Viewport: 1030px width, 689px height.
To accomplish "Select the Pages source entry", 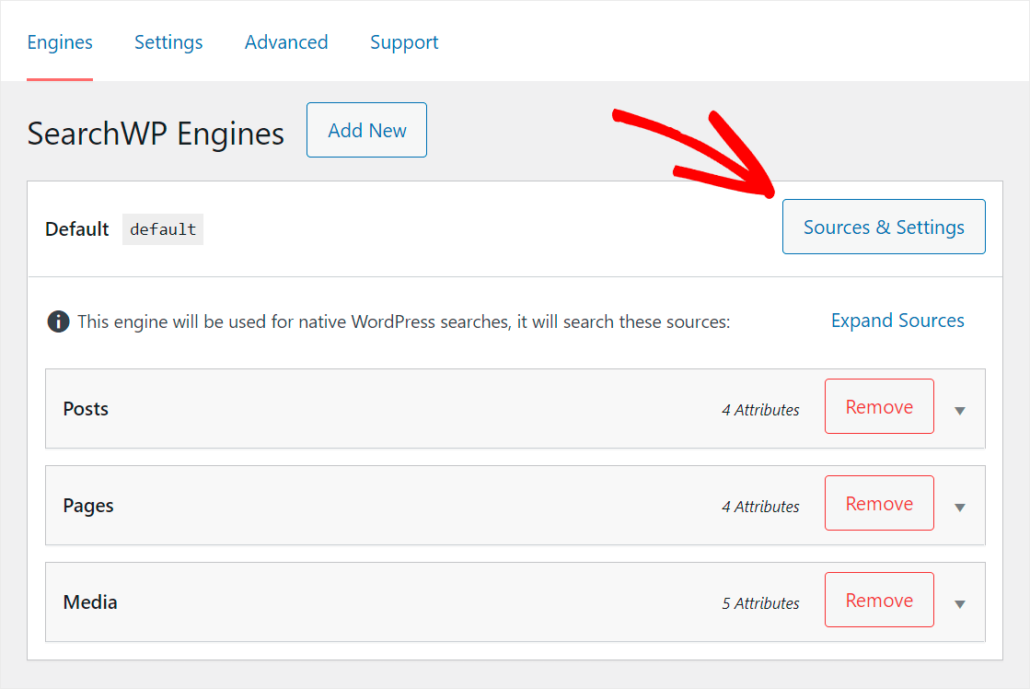I will pyautogui.click(x=88, y=506).
